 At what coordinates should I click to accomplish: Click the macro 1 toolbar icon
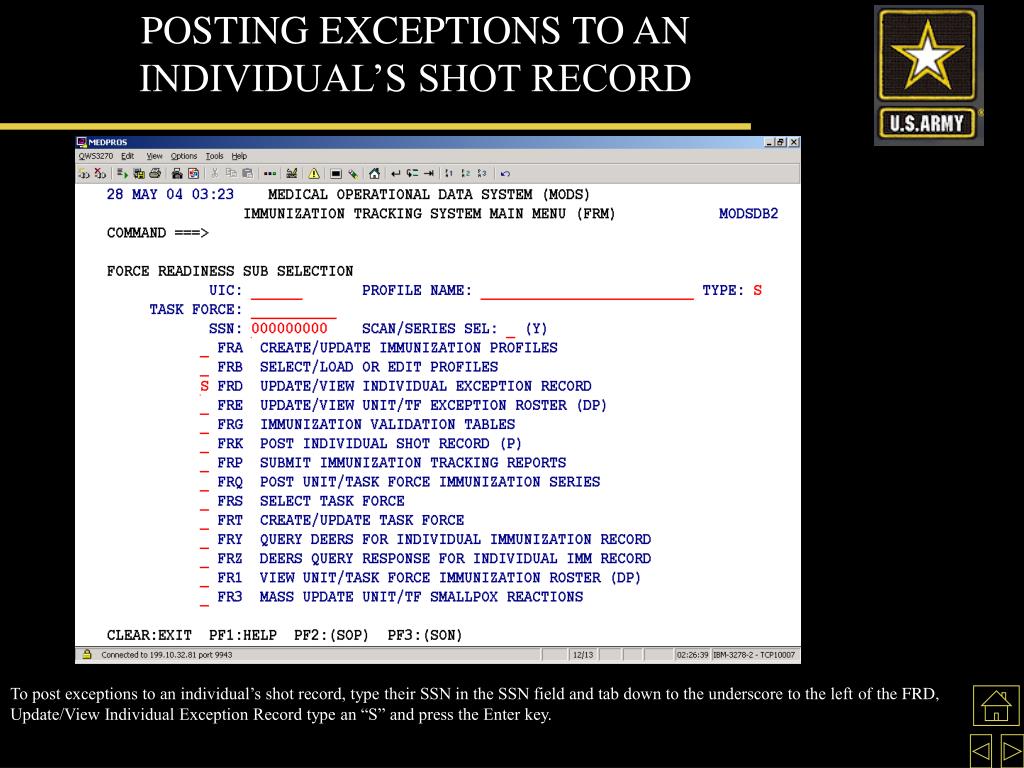point(449,173)
